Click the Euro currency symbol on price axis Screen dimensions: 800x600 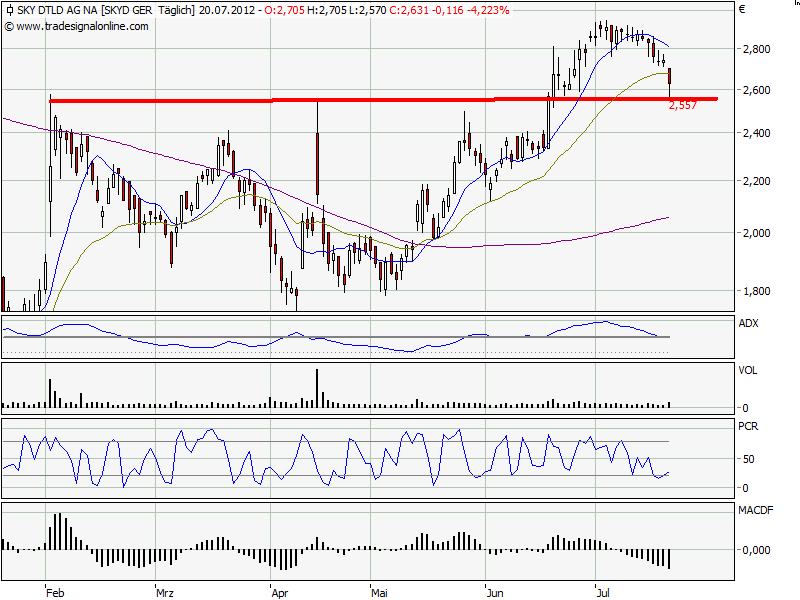(x=742, y=10)
